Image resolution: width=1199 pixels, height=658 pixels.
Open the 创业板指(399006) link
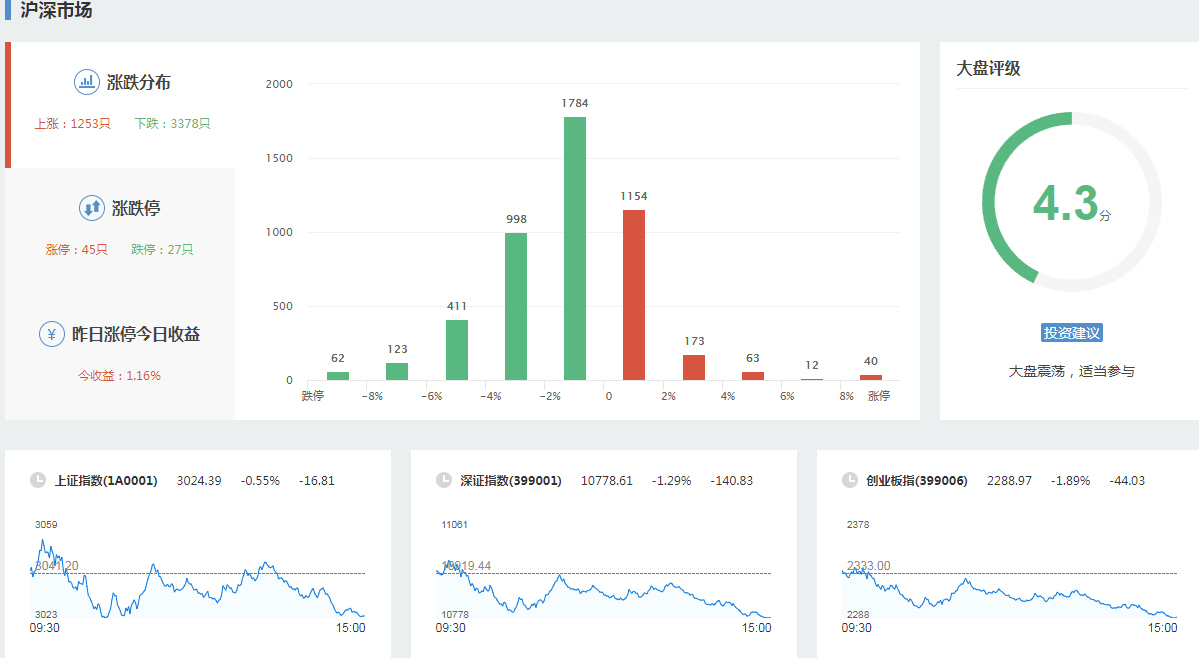coord(917,480)
